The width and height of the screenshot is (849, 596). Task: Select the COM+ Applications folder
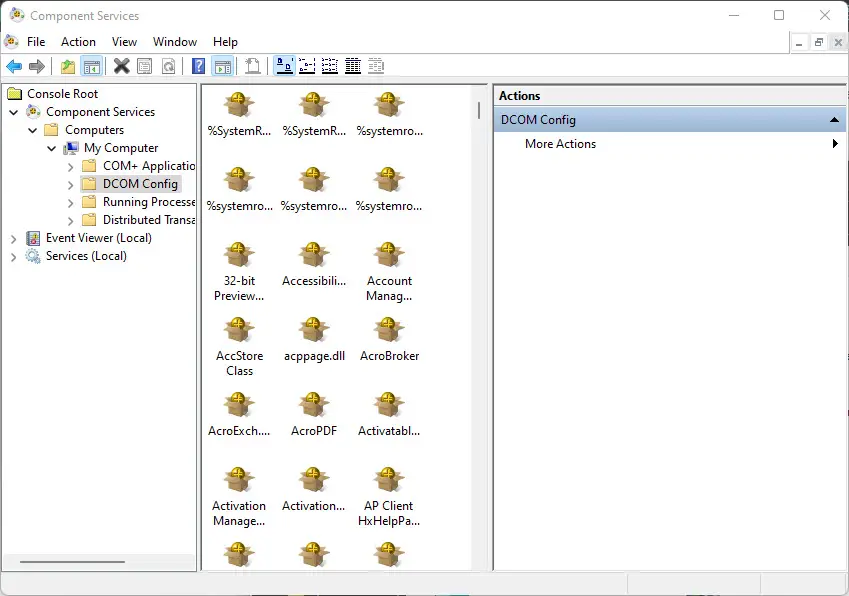pos(149,166)
